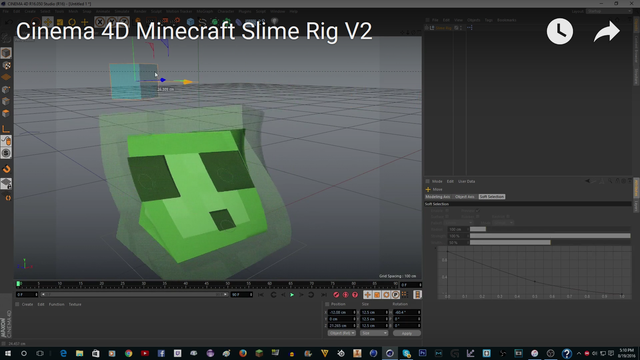Enable Axis mode in left sidebar

coord(6,129)
